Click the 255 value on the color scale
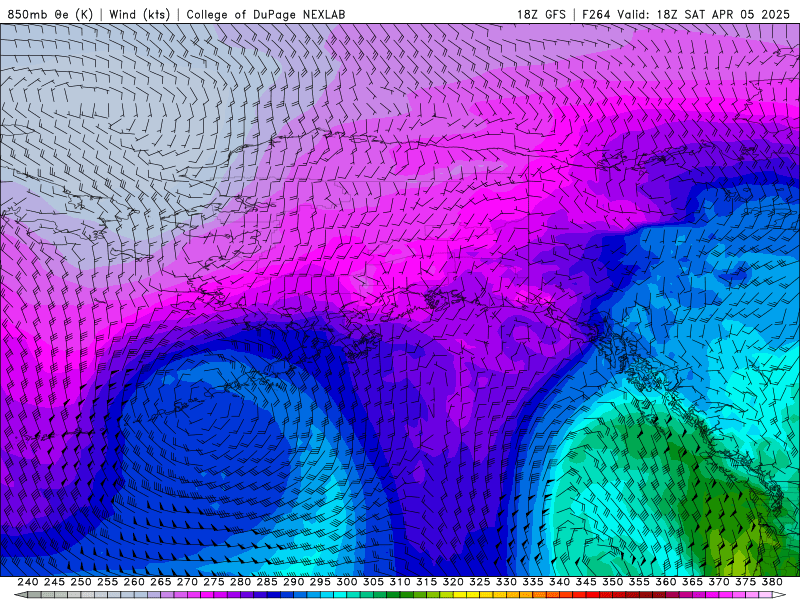The height and width of the screenshot is (600, 800). (107, 582)
